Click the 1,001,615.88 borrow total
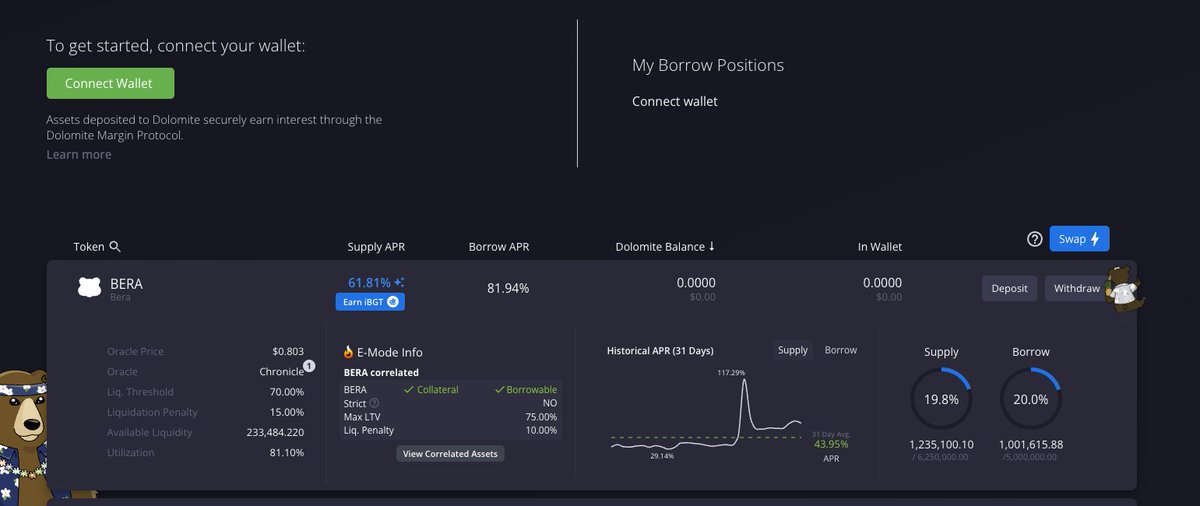This screenshot has width=1200, height=506. pos(1031,444)
